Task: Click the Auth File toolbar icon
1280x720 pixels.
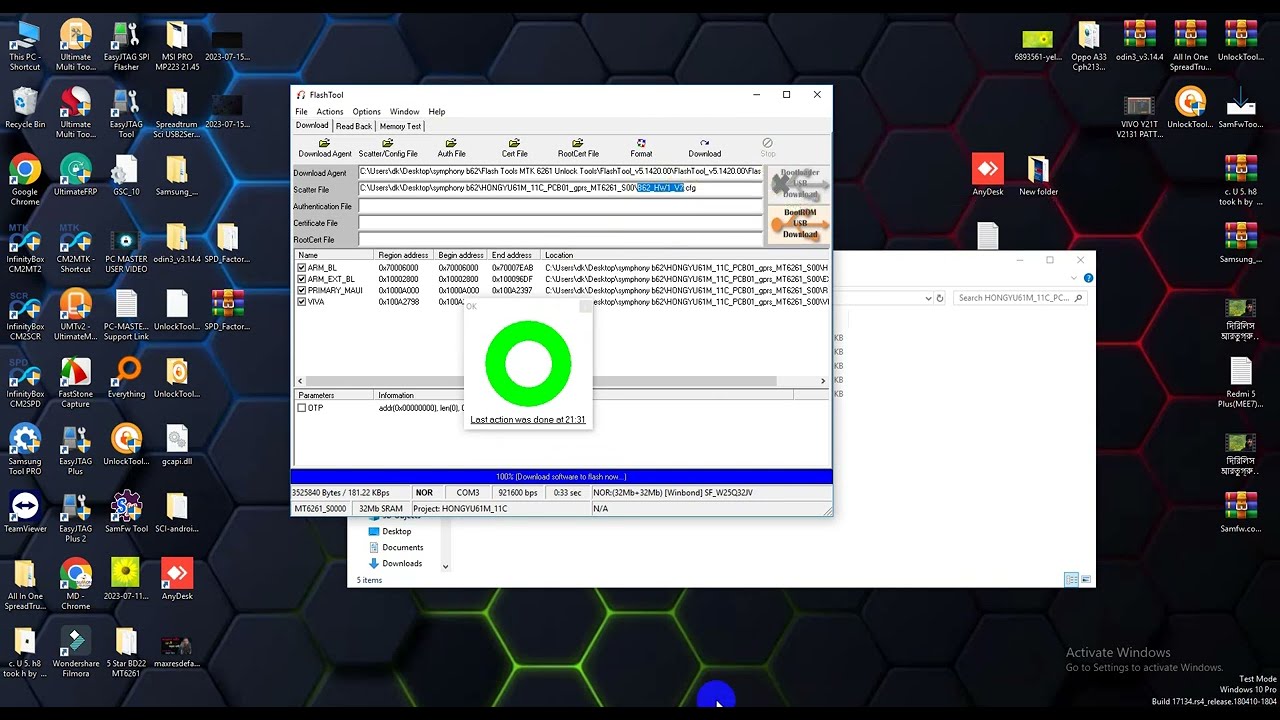Action: point(451,148)
